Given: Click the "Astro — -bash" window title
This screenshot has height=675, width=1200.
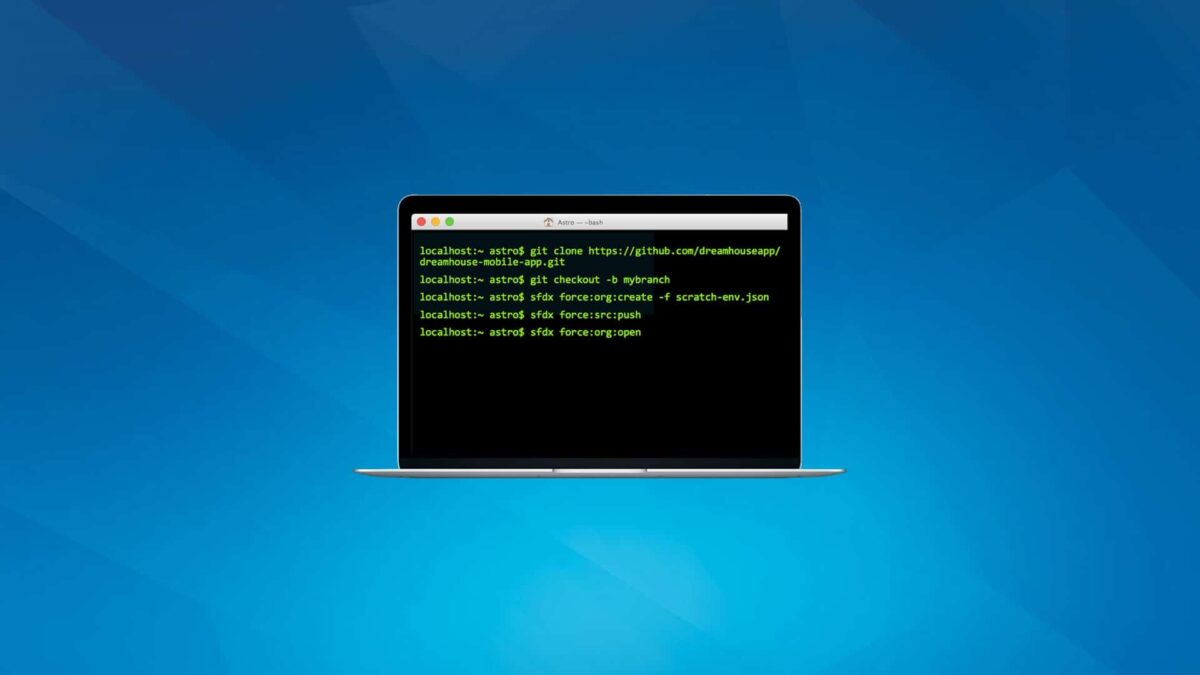Looking at the screenshot, I should point(580,222).
